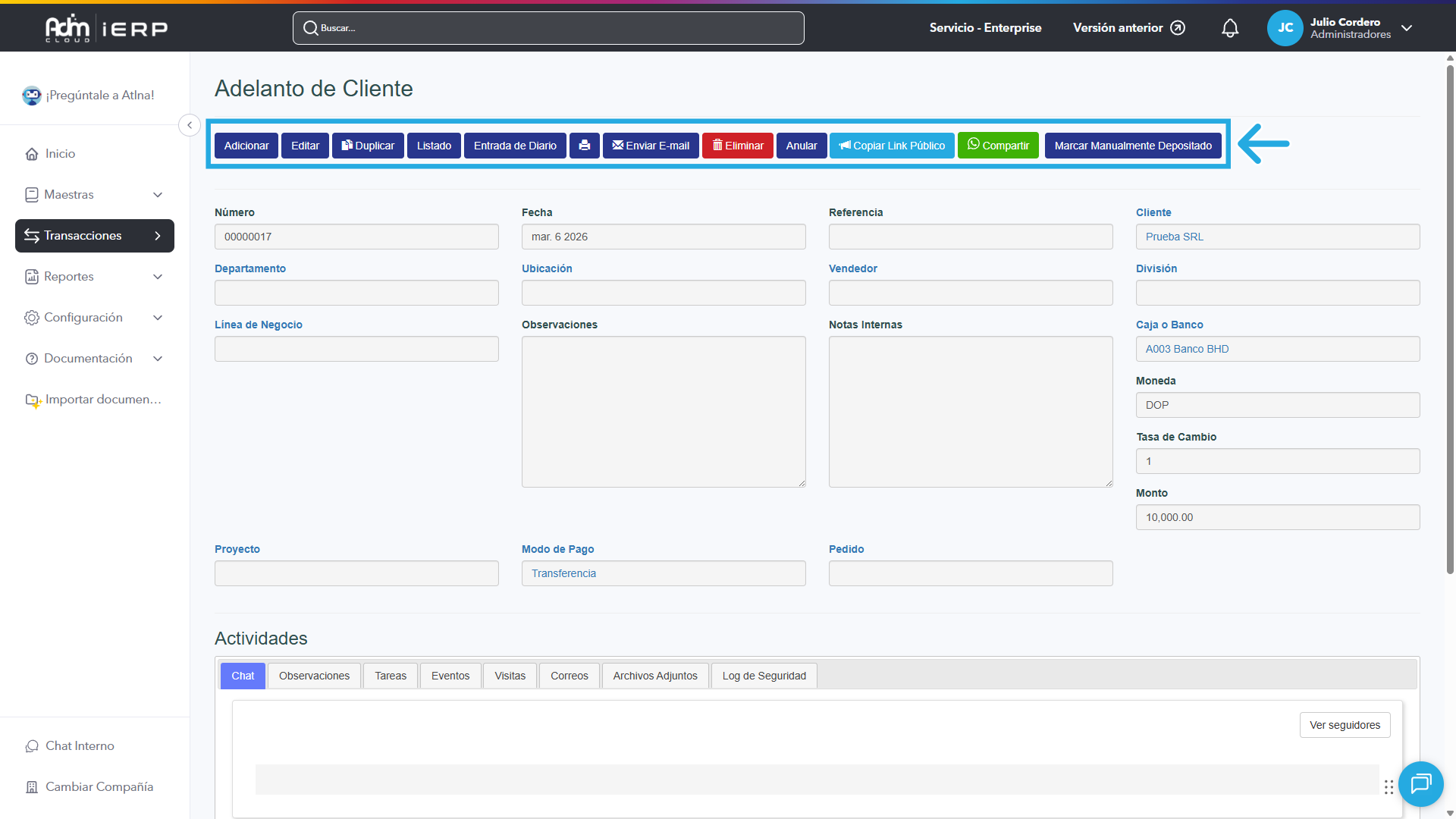Focus the Buscar search field

(x=548, y=28)
